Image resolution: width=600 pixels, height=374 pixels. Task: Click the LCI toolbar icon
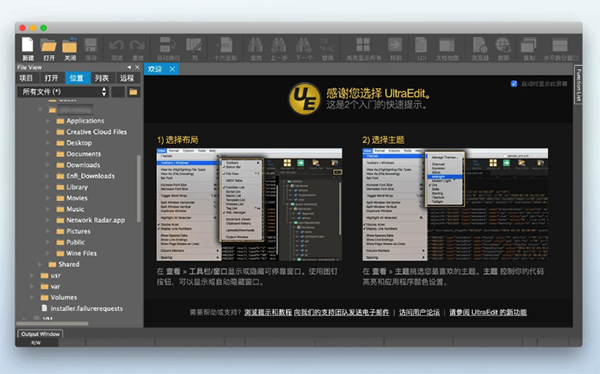(421, 49)
